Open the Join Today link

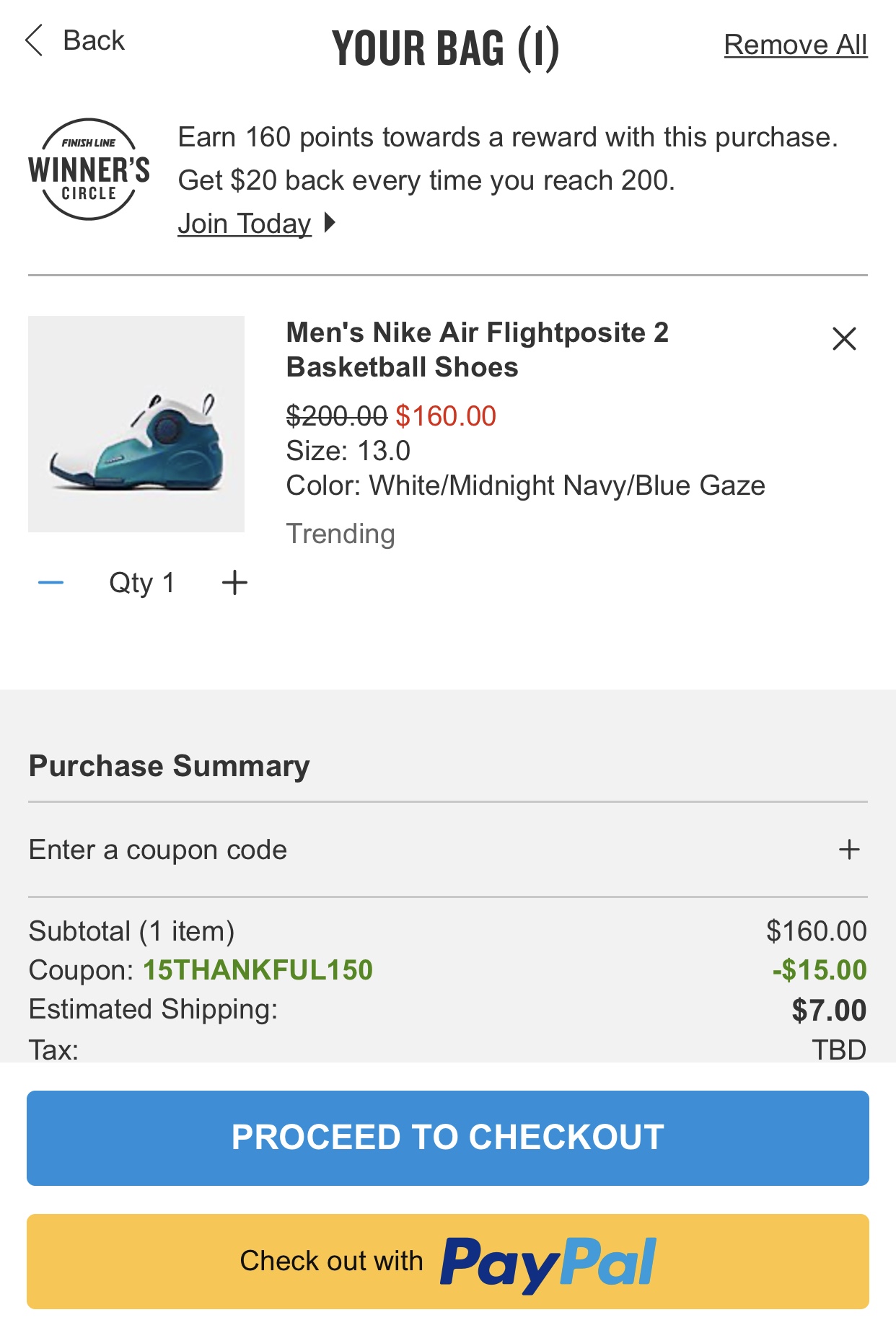pyautogui.click(x=244, y=224)
